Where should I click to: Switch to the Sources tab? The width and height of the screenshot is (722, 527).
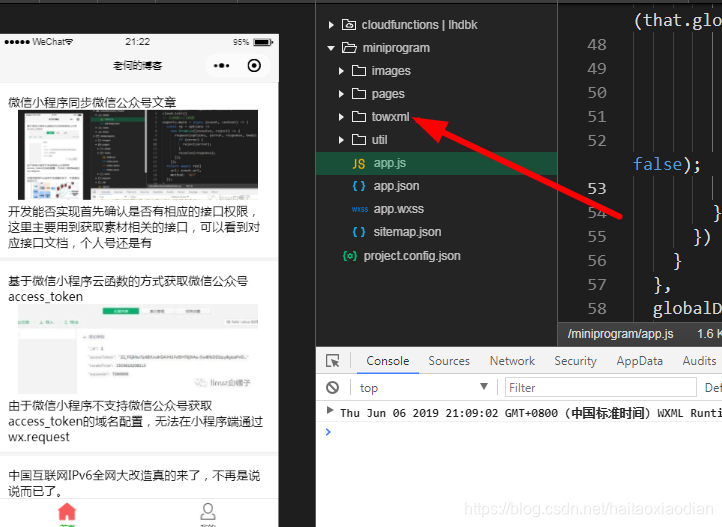[x=449, y=361]
